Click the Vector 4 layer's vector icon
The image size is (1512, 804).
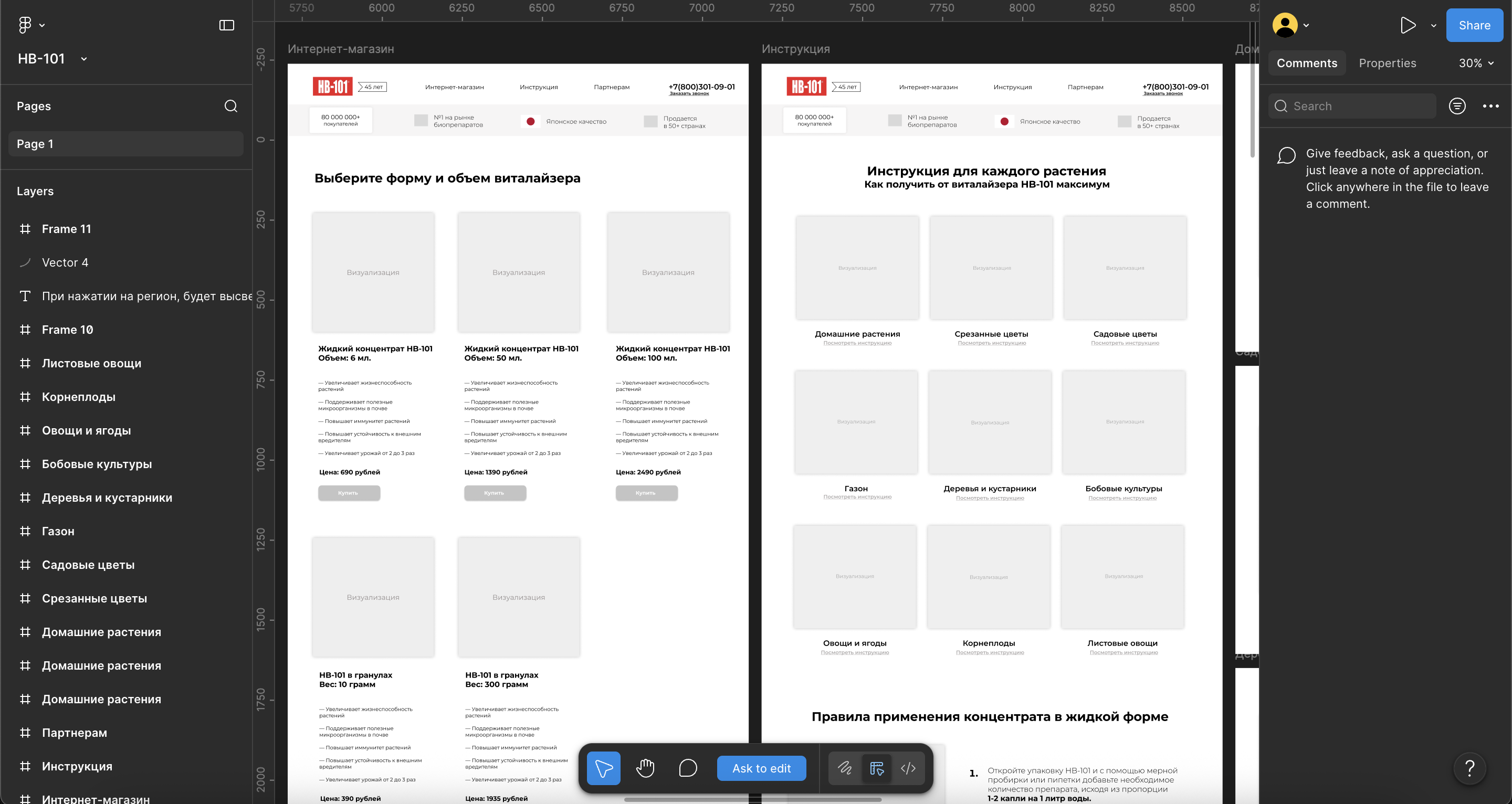(x=25, y=262)
